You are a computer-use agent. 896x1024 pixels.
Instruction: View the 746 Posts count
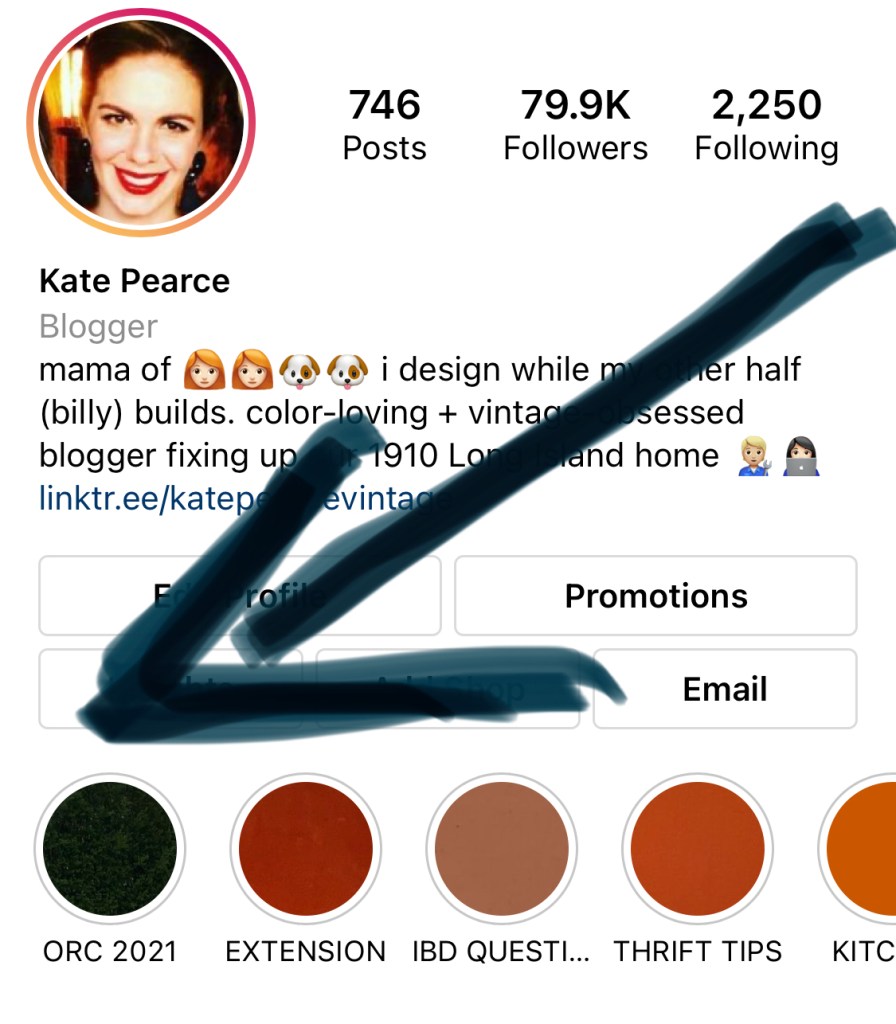(384, 125)
